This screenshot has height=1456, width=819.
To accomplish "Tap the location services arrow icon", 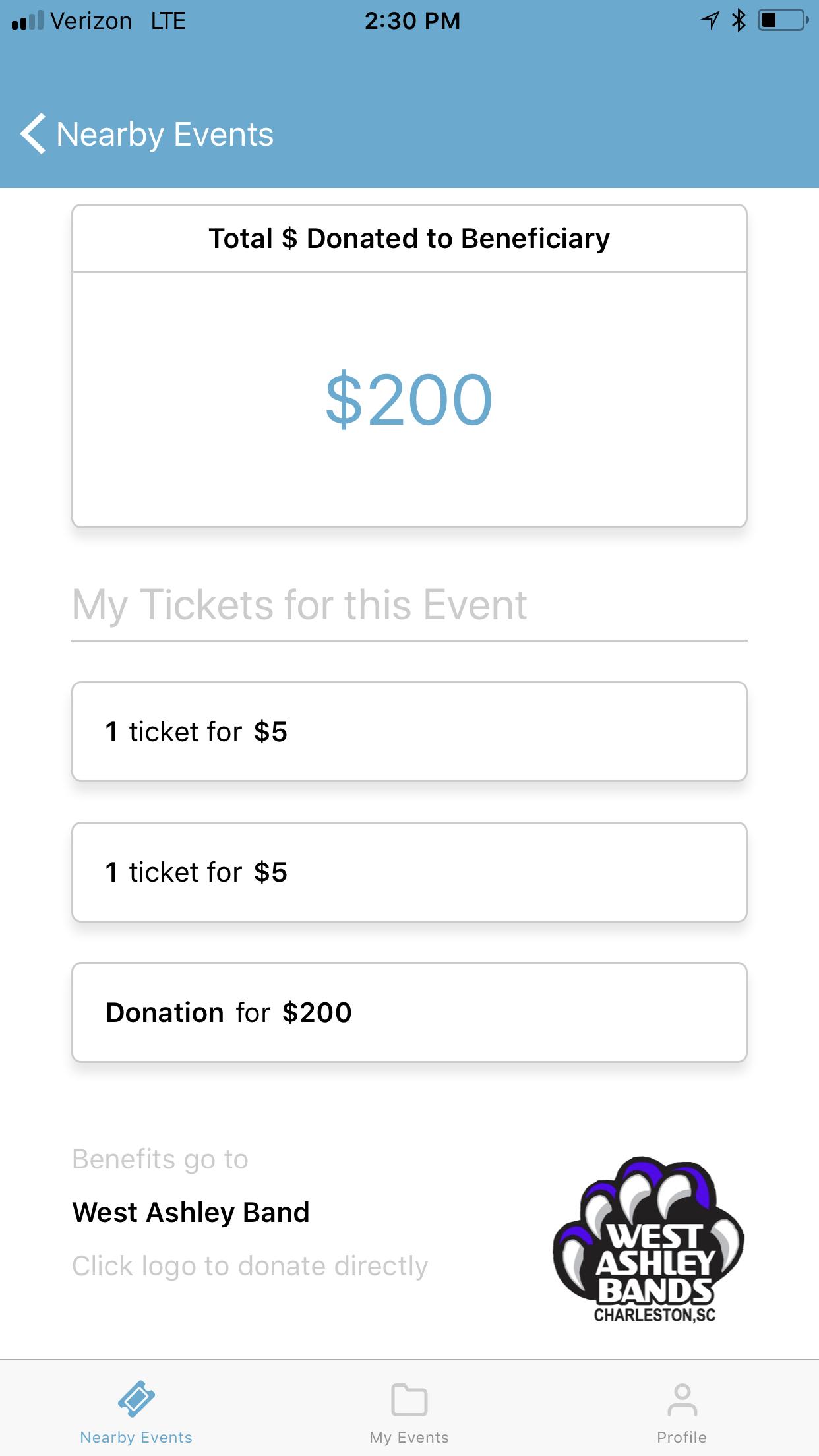I will click(710, 20).
